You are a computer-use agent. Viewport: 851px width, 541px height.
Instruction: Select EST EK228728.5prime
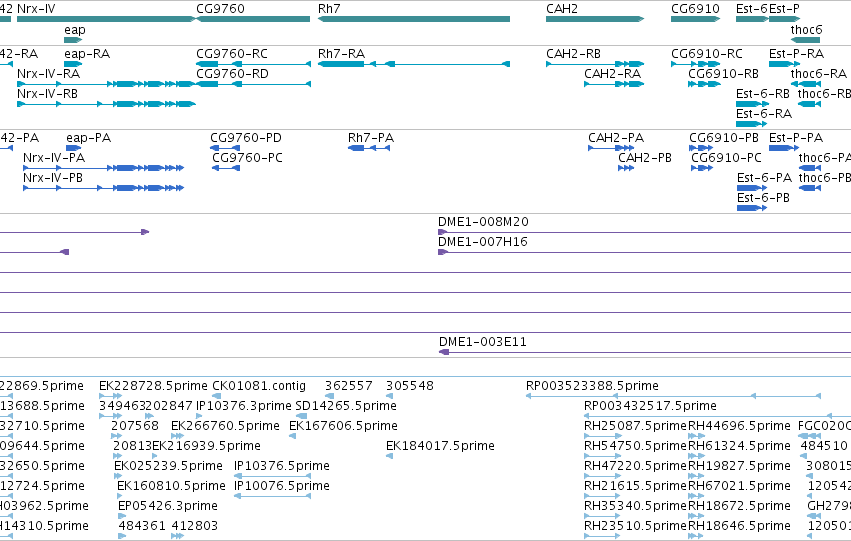click(x=111, y=396)
